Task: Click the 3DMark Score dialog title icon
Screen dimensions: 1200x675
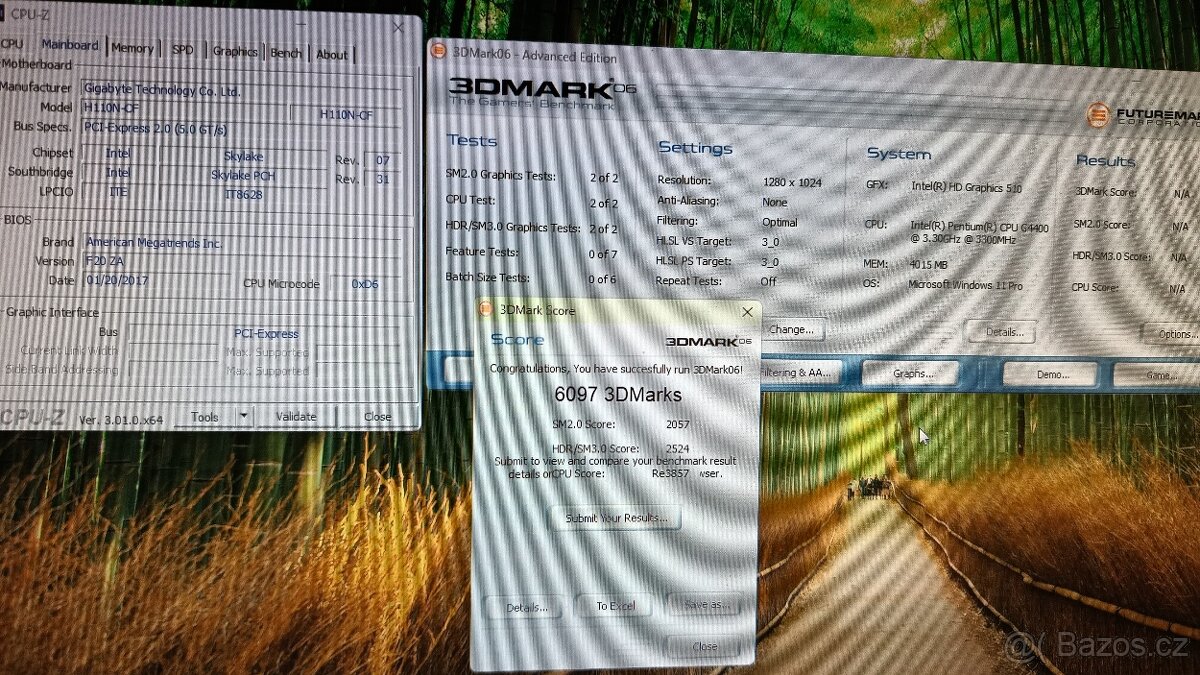Action: tap(487, 310)
